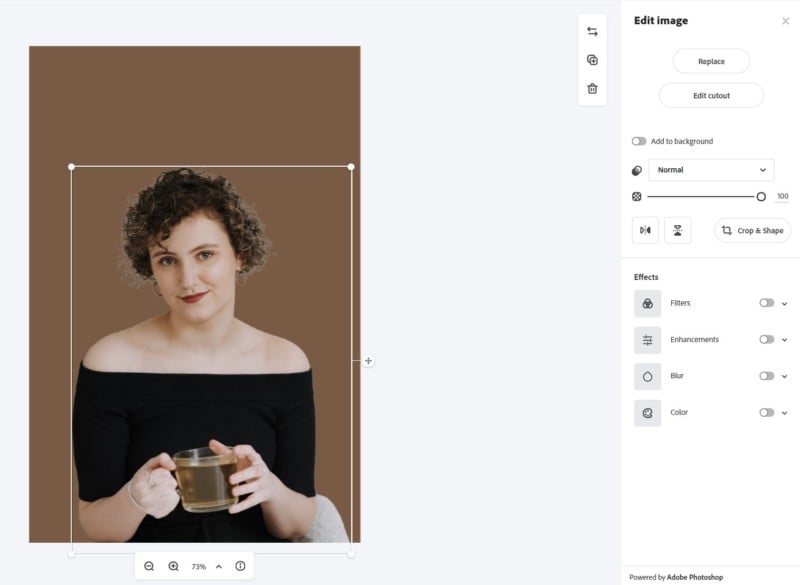The width and height of the screenshot is (800, 585).
Task: Click the flip vertical icon
Action: 677,231
